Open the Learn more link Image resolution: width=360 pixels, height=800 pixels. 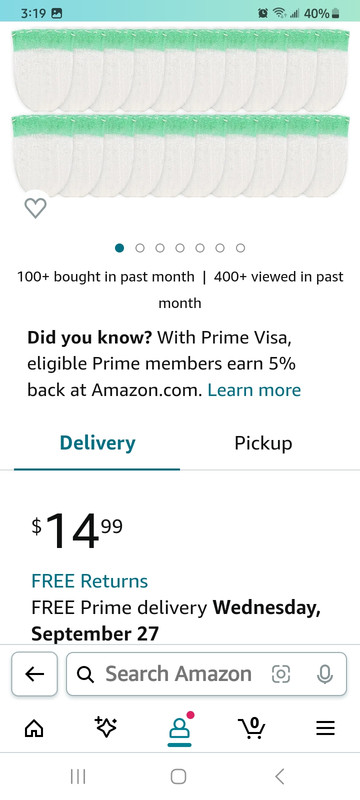point(254,390)
